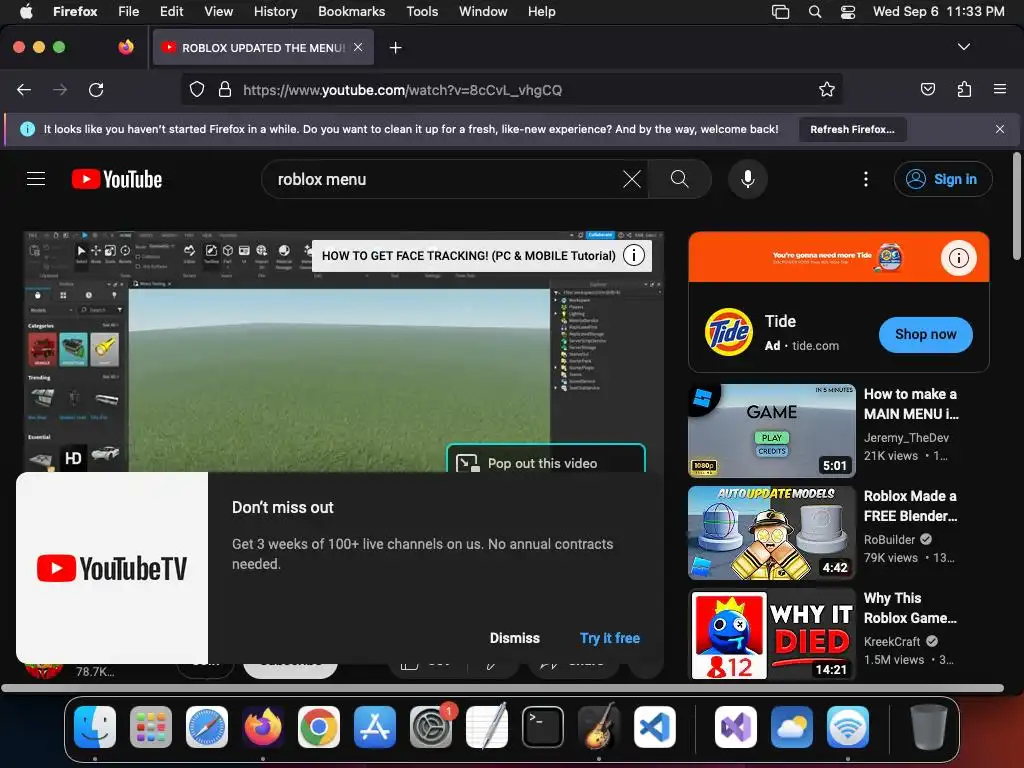Open Terminal from the Dock
Image resolution: width=1024 pixels, height=768 pixels.
coord(543,727)
